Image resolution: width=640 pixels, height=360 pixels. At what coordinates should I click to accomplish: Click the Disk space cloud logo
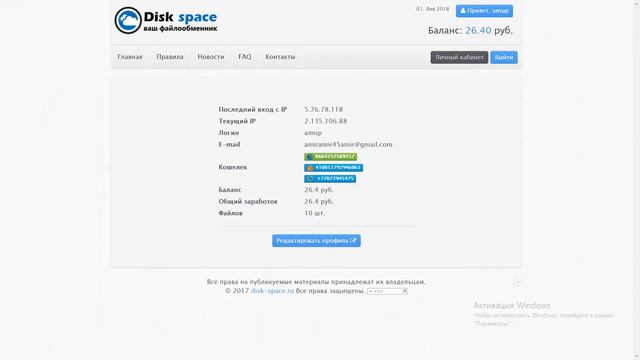pos(166,20)
